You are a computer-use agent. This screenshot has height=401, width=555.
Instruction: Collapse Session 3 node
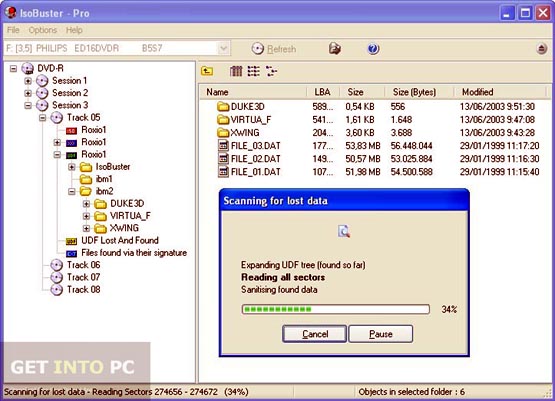(x=28, y=105)
